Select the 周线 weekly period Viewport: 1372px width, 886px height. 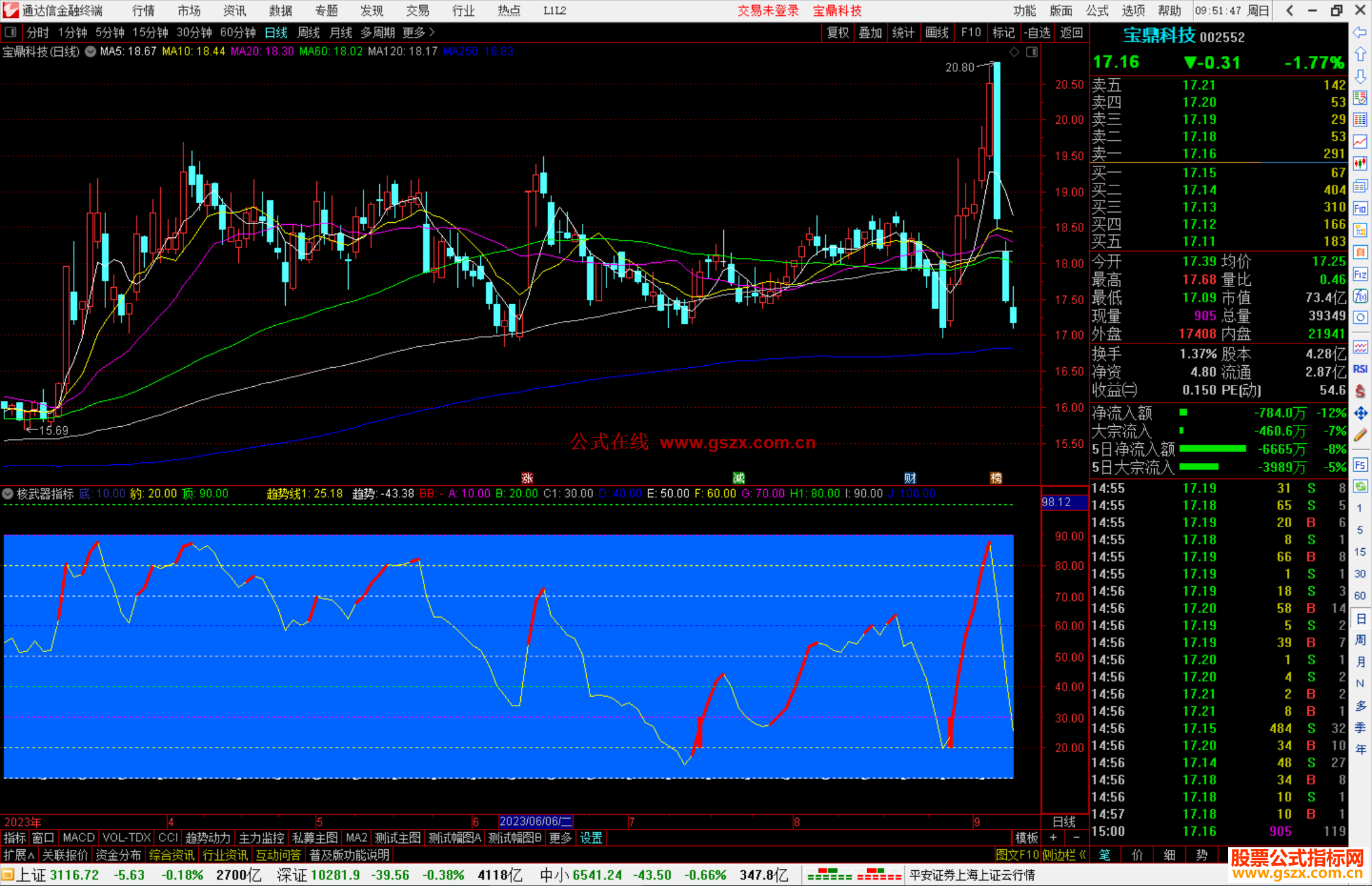(309, 32)
